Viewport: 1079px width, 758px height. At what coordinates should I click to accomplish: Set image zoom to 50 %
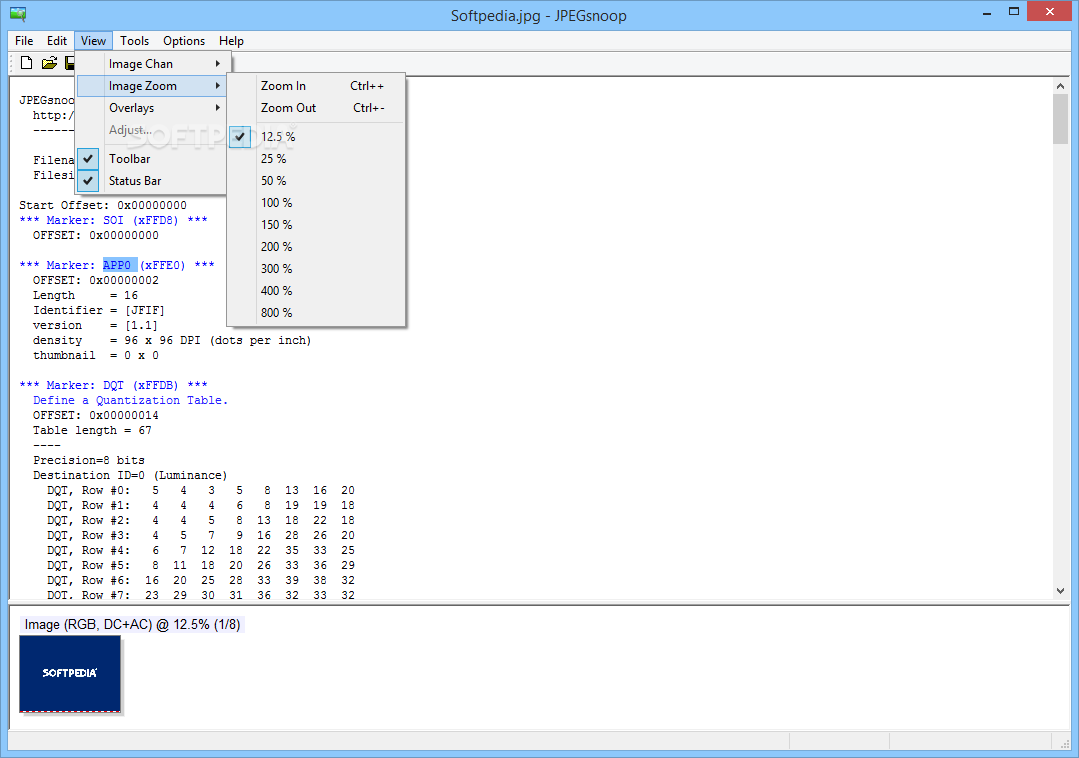coord(316,181)
